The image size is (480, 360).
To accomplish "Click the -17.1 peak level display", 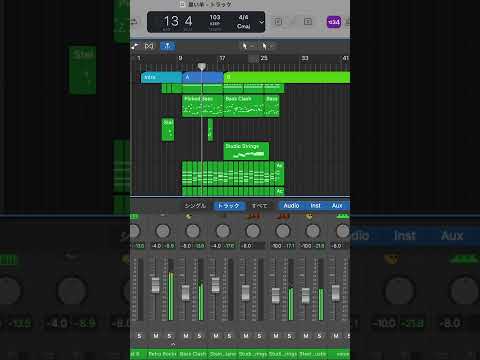I will [290, 246].
